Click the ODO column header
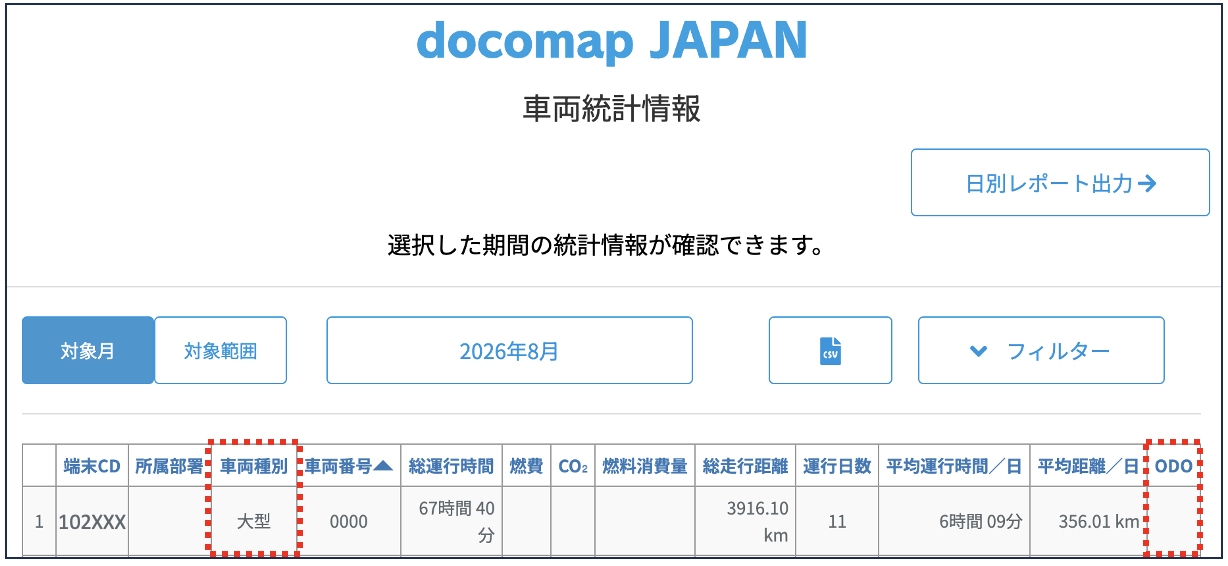The height and width of the screenshot is (566, 1228). [x=1173, y=466]
